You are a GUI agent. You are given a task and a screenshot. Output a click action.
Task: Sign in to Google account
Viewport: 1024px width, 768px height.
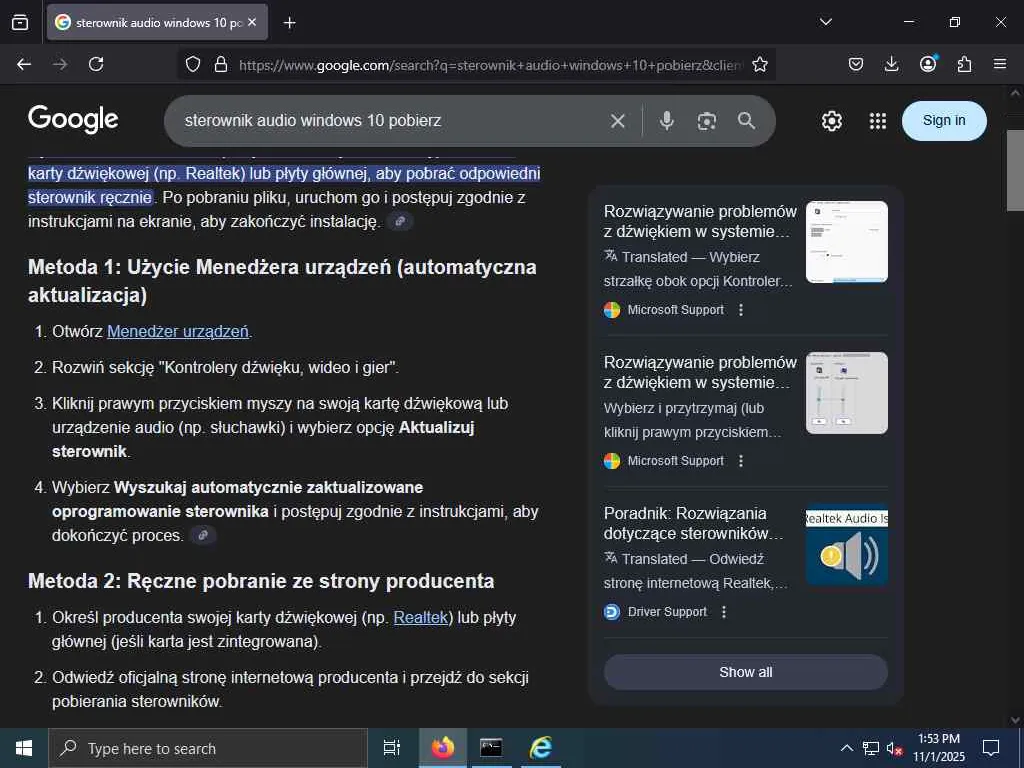click(944, 121)
